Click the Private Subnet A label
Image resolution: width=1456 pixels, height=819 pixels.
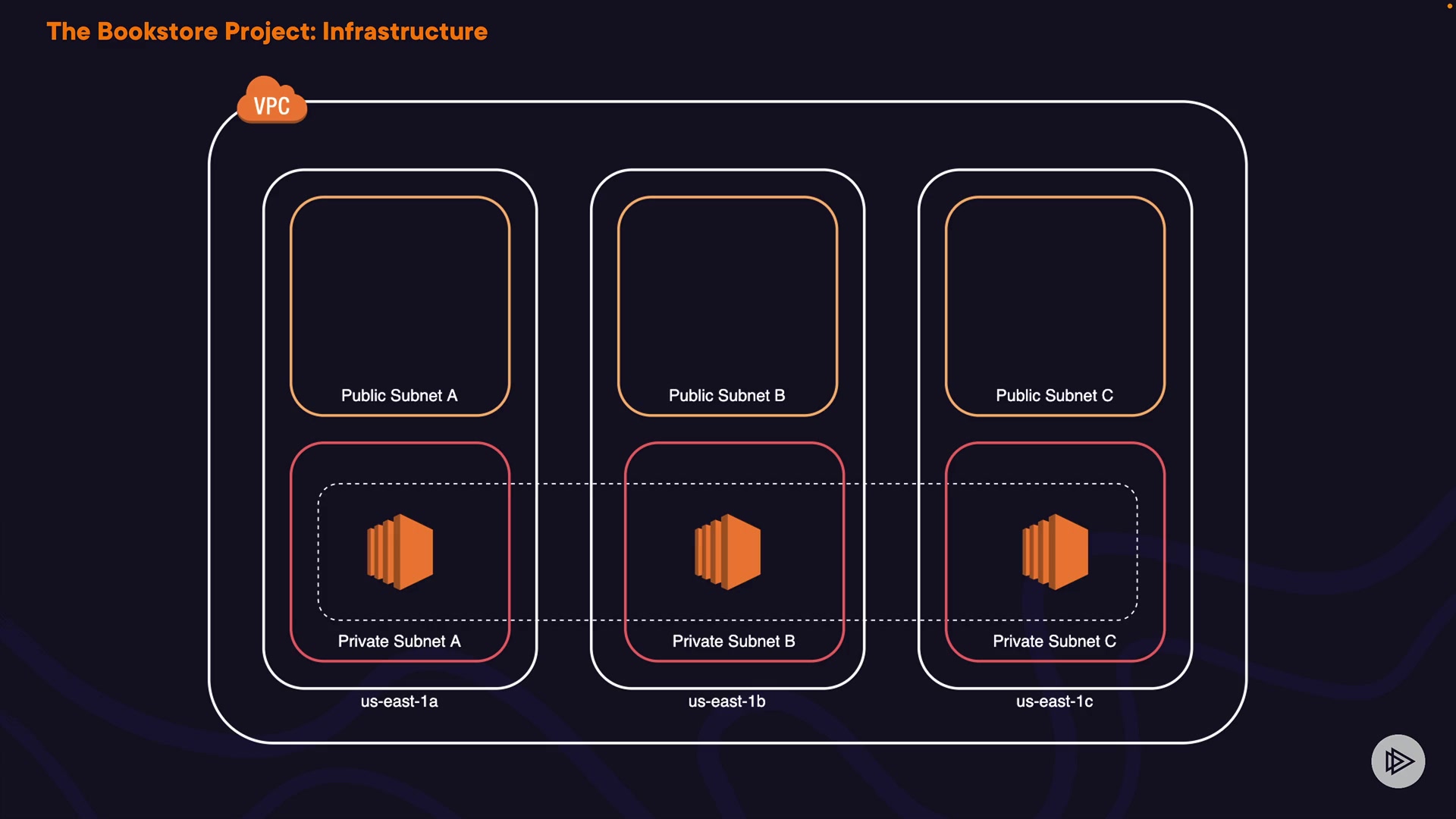point(399,642)
